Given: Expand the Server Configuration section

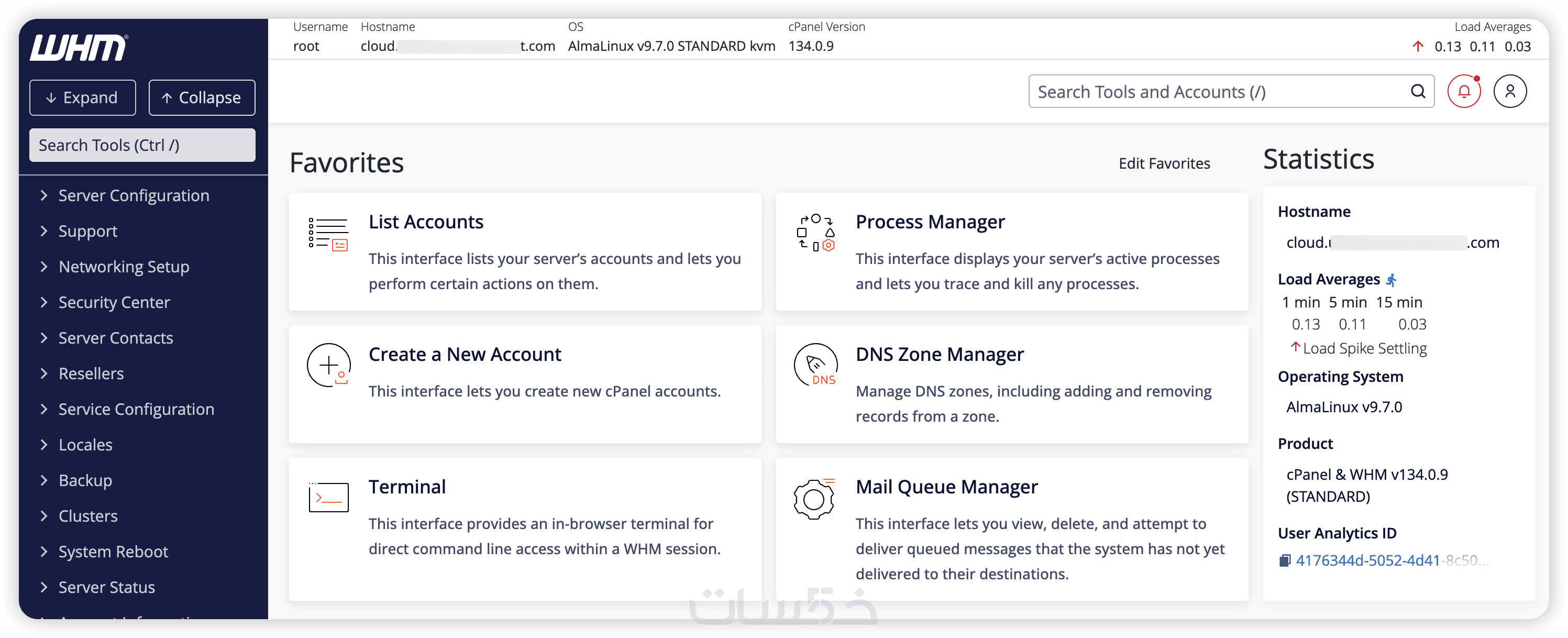Looking at the screenshot, I should [x=134, y=195].
